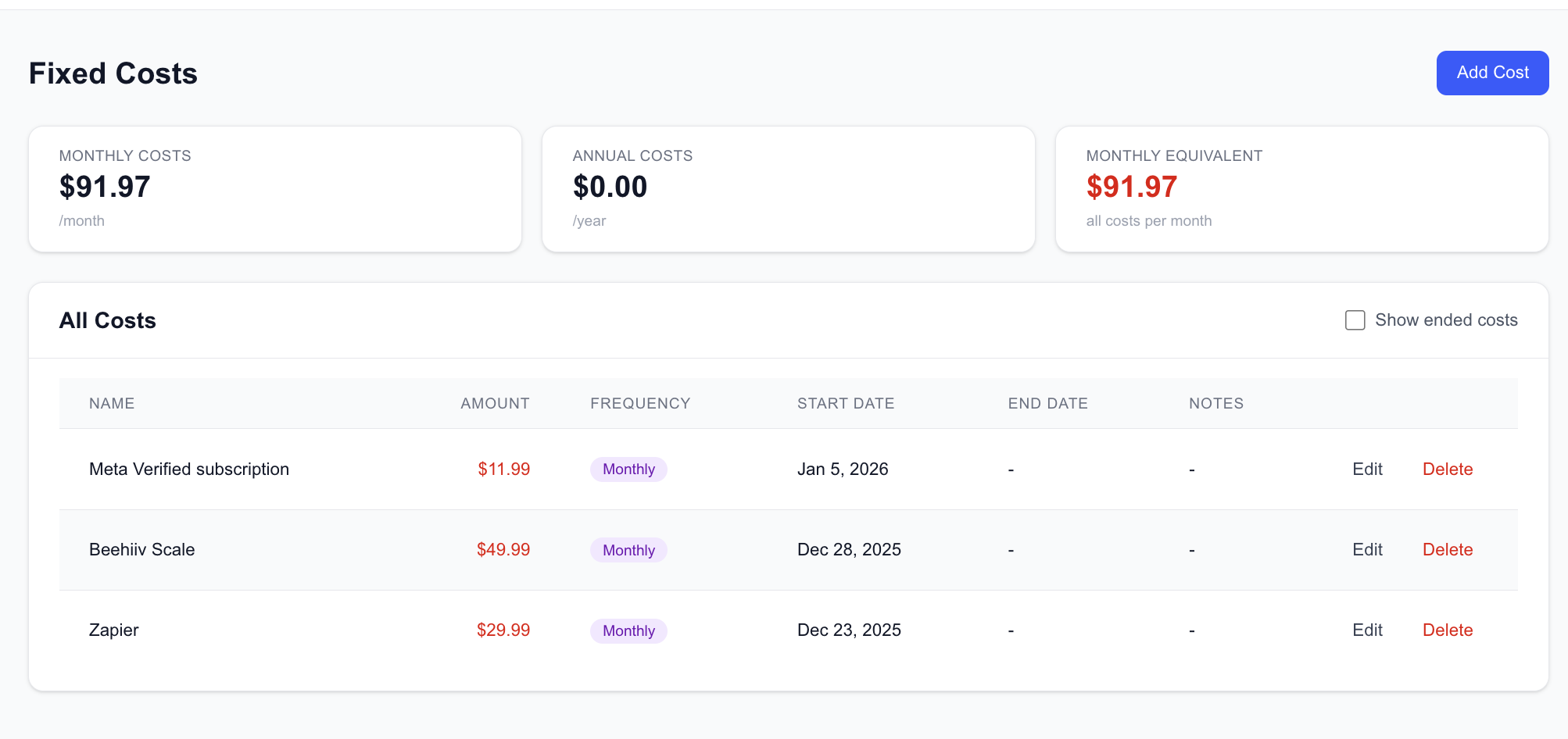
Task: Click the Monthly badge on Beehiiv Scale row
Action: point(628,550)
